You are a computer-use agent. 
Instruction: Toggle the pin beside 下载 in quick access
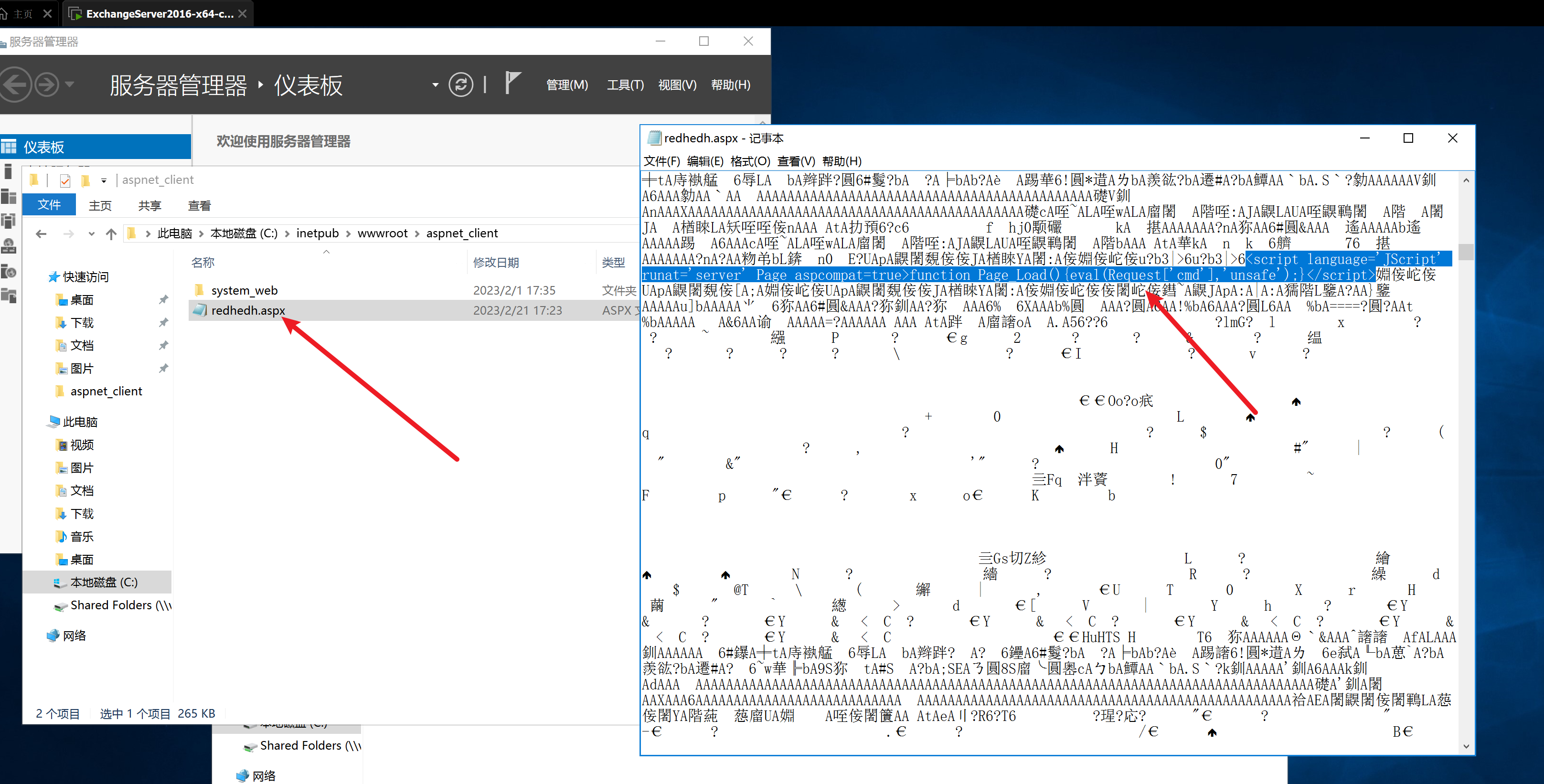[163, 322]
